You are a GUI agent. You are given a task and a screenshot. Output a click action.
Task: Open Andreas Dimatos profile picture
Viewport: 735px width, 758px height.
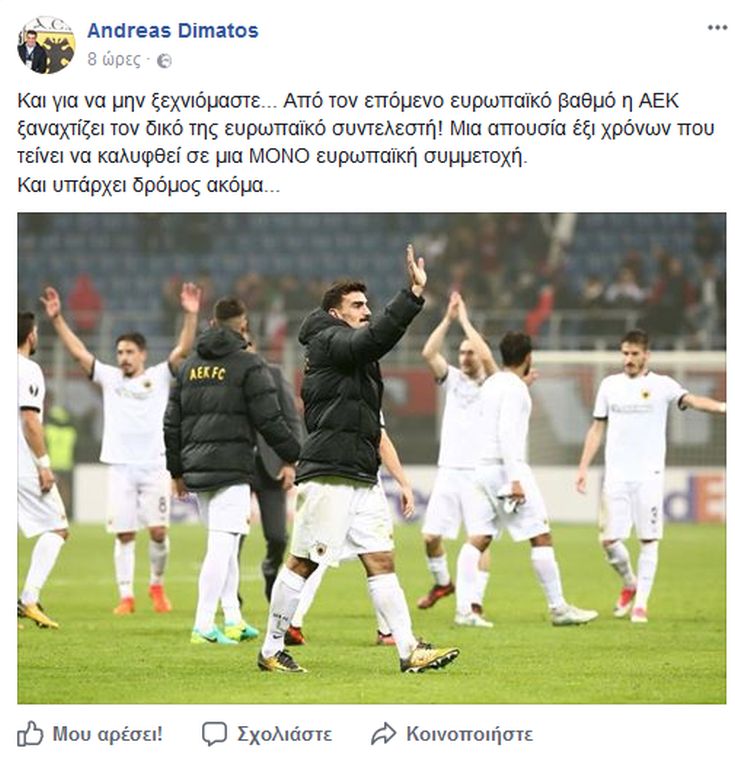46,45
